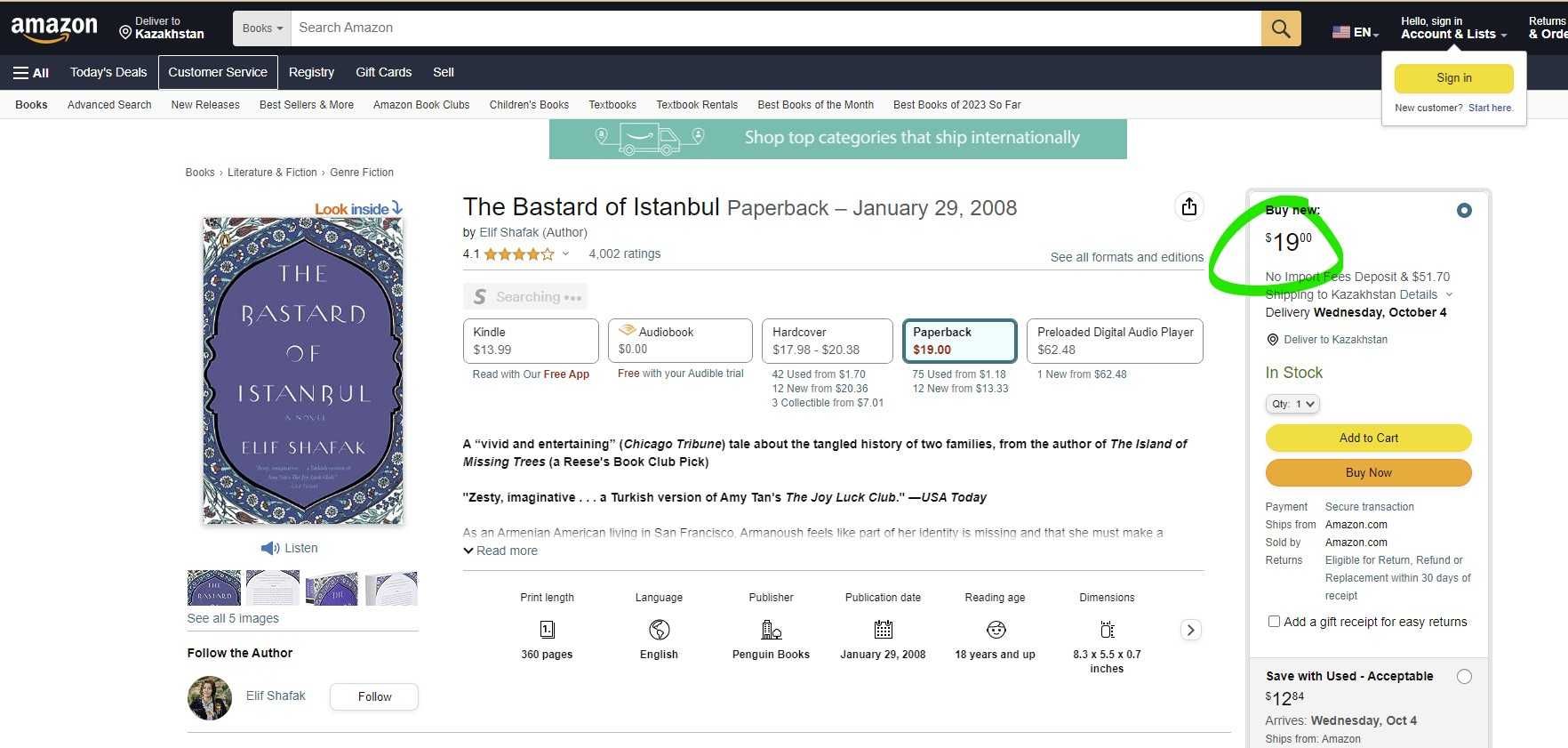1568x748 pixels.
Task: Open Customer Service
Action: 218,73
